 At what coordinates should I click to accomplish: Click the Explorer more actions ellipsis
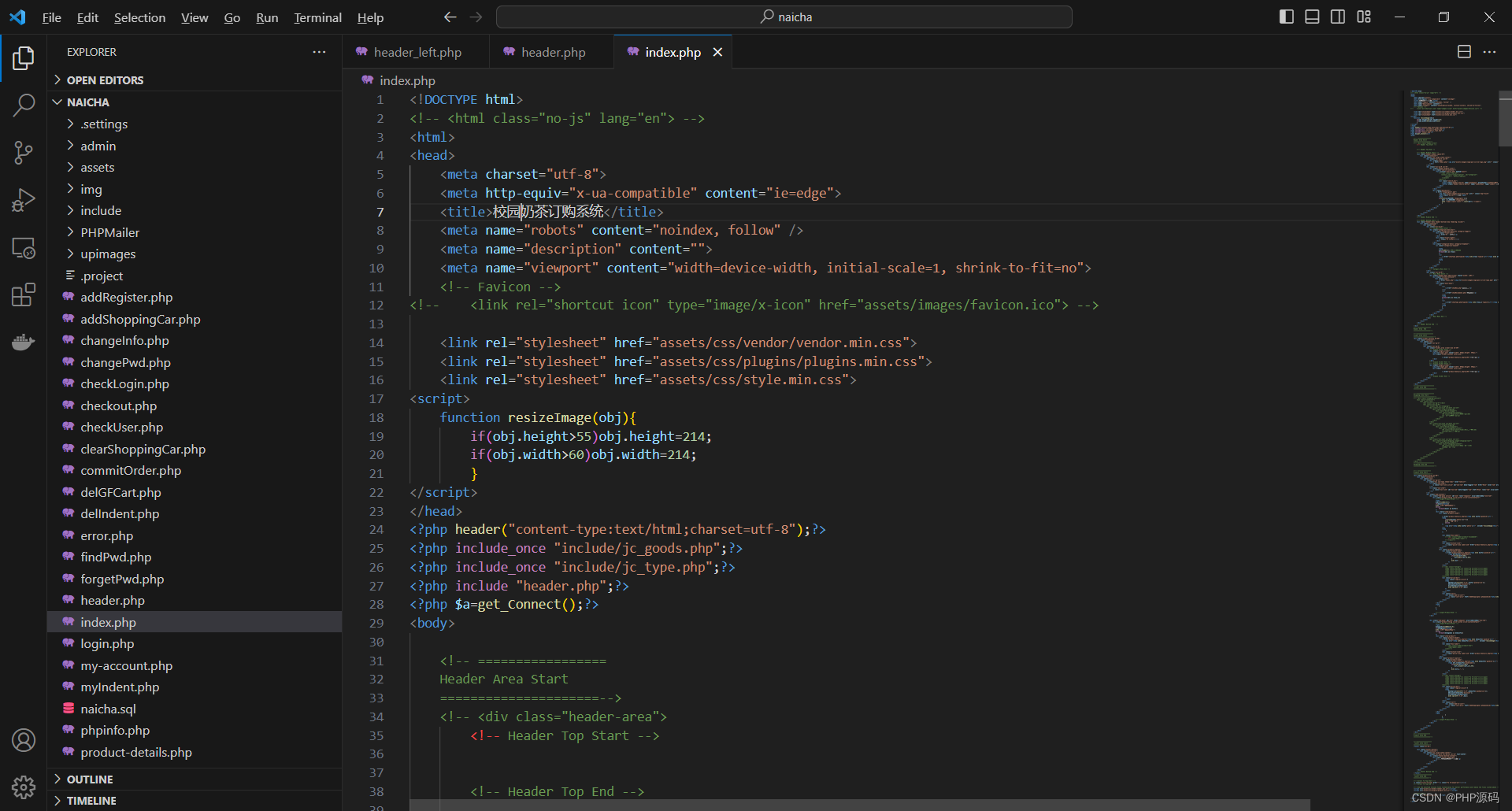point(319,52)
